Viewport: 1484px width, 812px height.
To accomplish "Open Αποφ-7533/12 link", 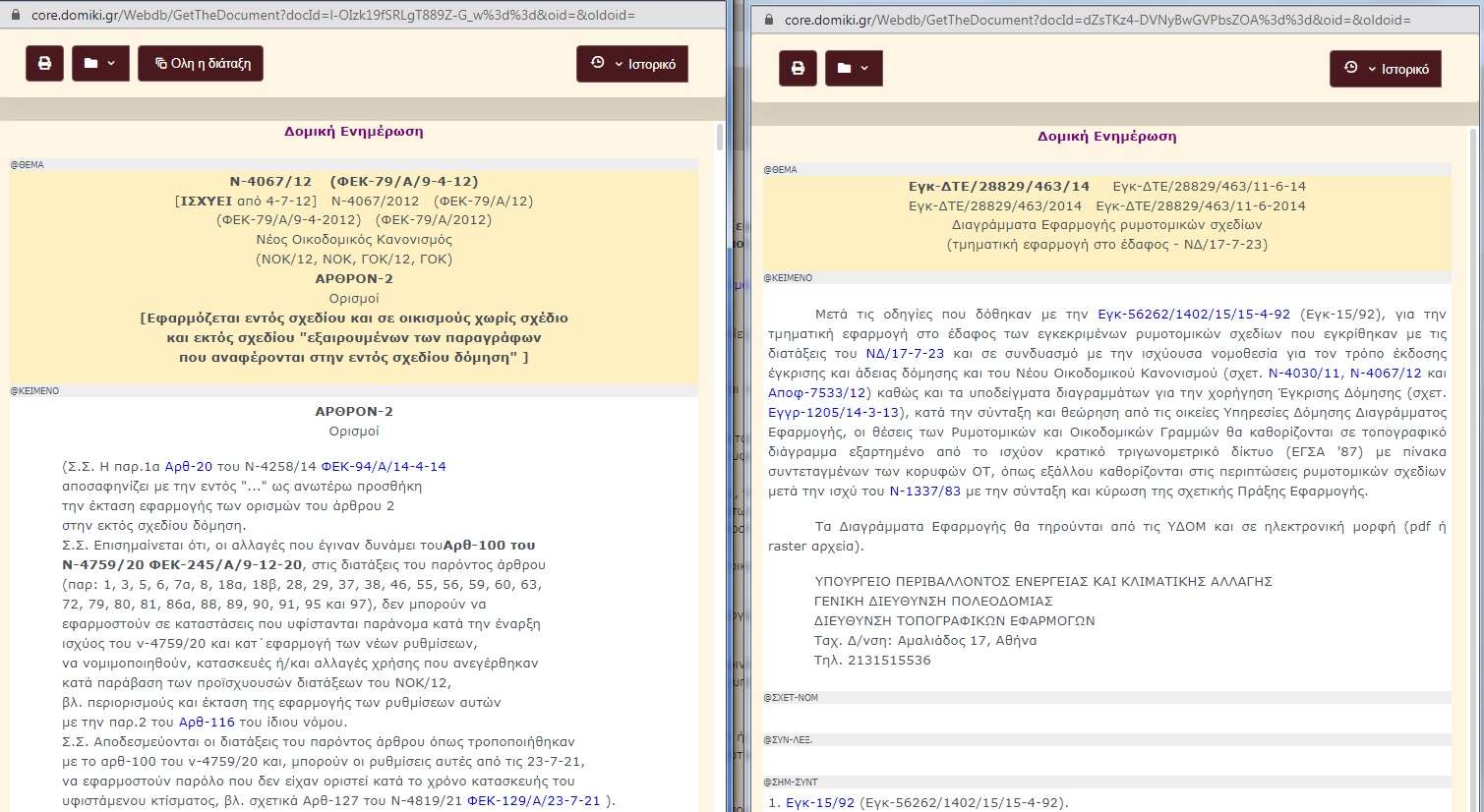I will (819, 393).
